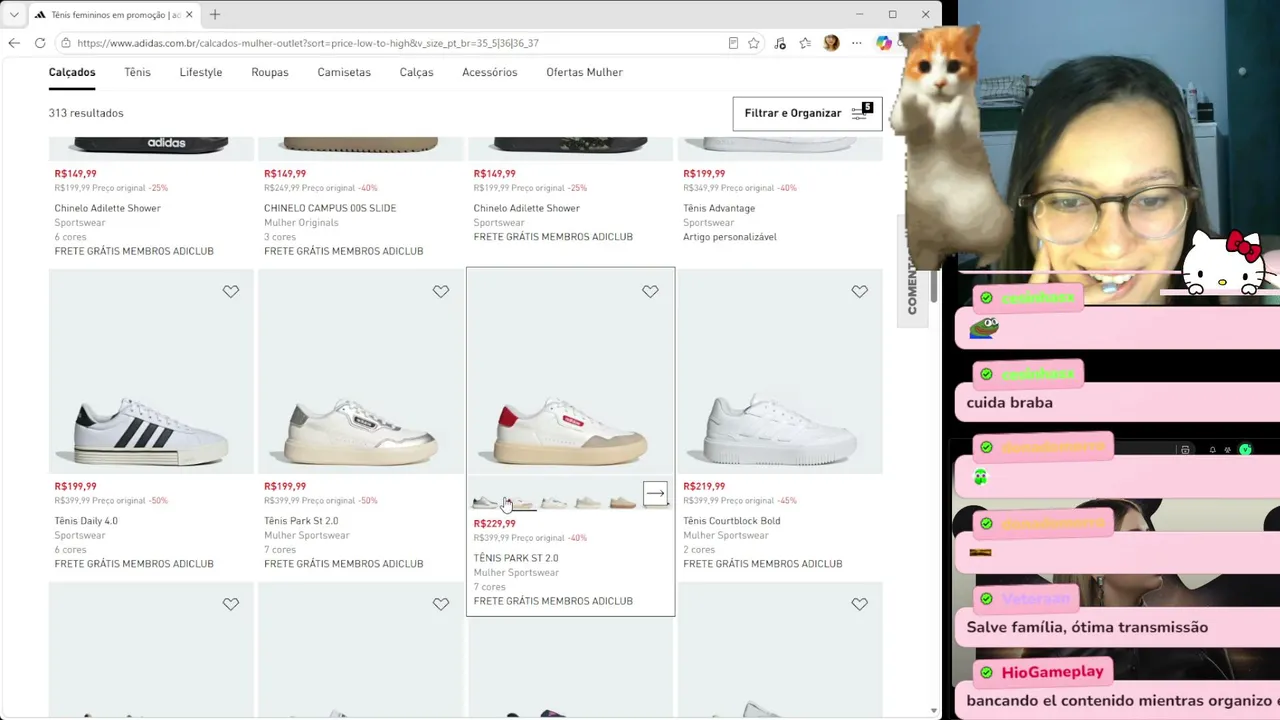Viewport: 1280px width, 720px height.
Task: Select the Calçados category tab
Action: pyautogui.click(x=72, y=72)
